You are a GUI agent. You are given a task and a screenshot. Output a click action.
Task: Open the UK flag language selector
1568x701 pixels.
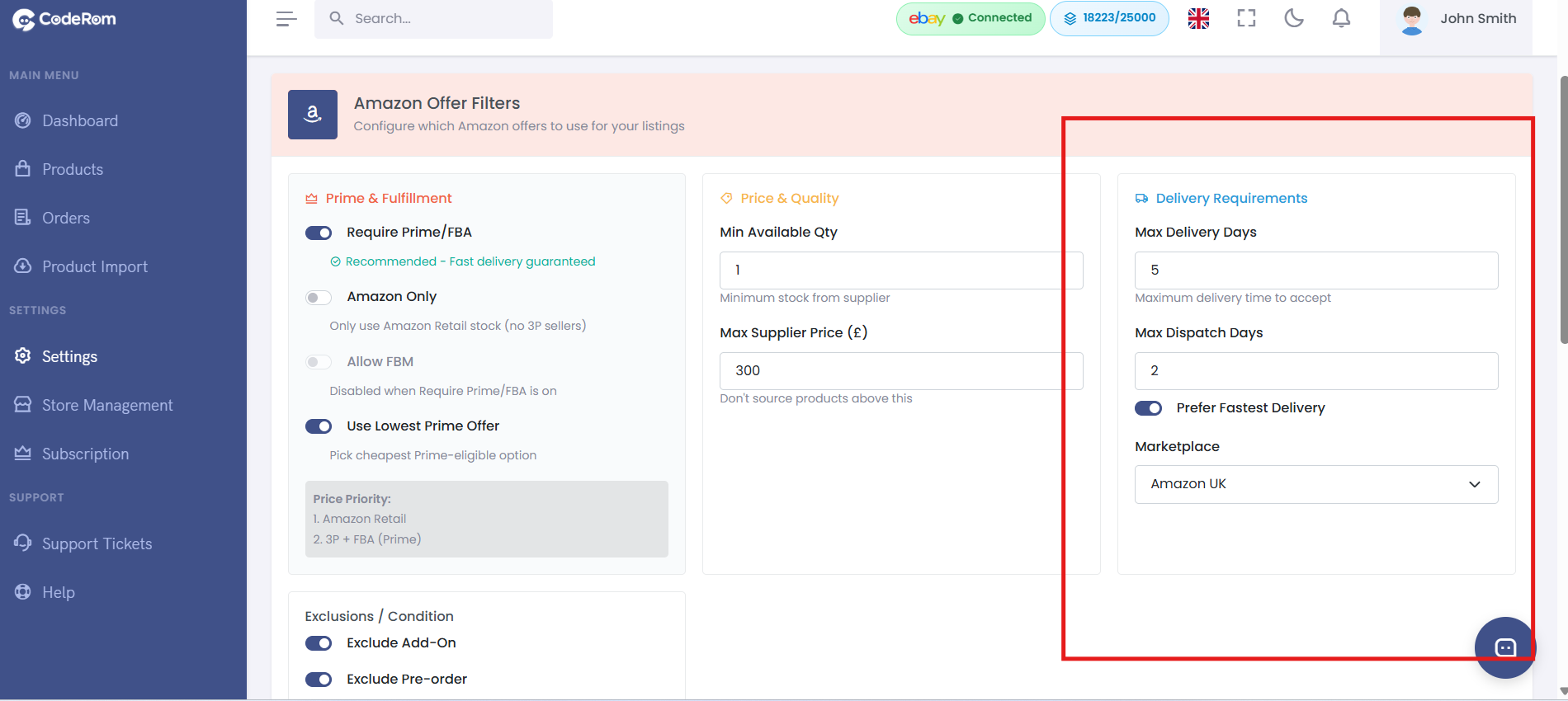[x=1198, y=18]
